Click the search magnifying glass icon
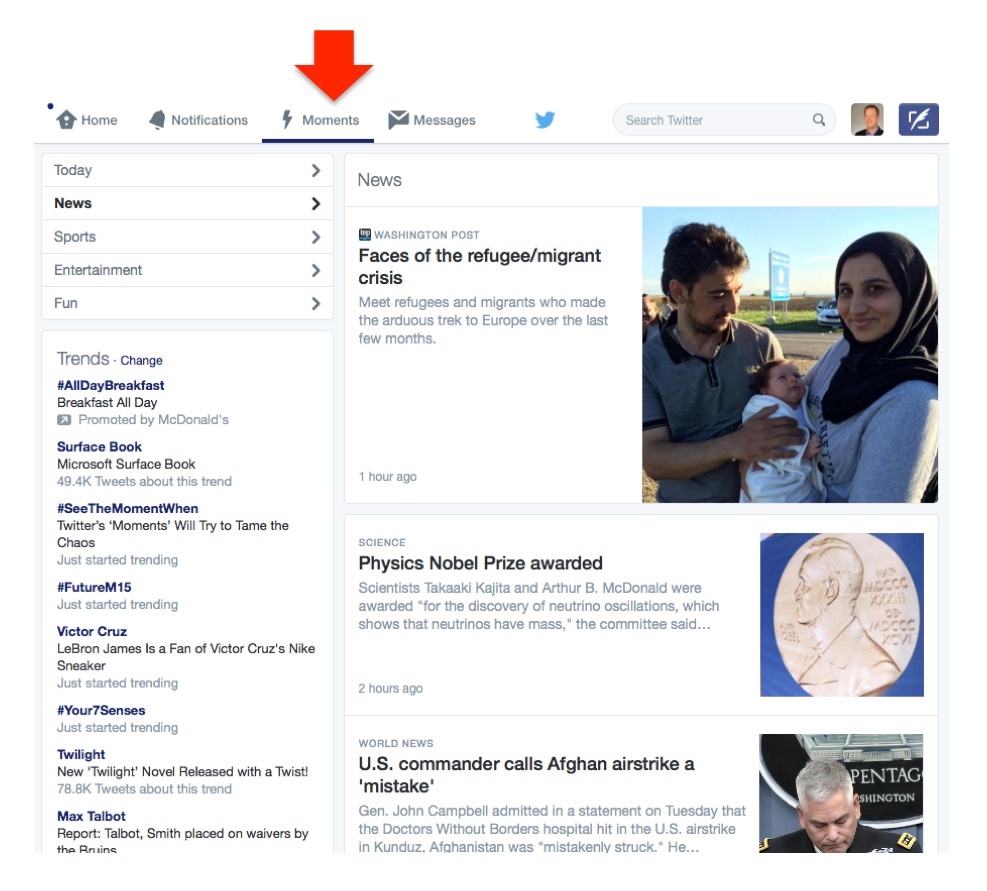This screenshot has width=987, height=891. (x=819, y=120)
